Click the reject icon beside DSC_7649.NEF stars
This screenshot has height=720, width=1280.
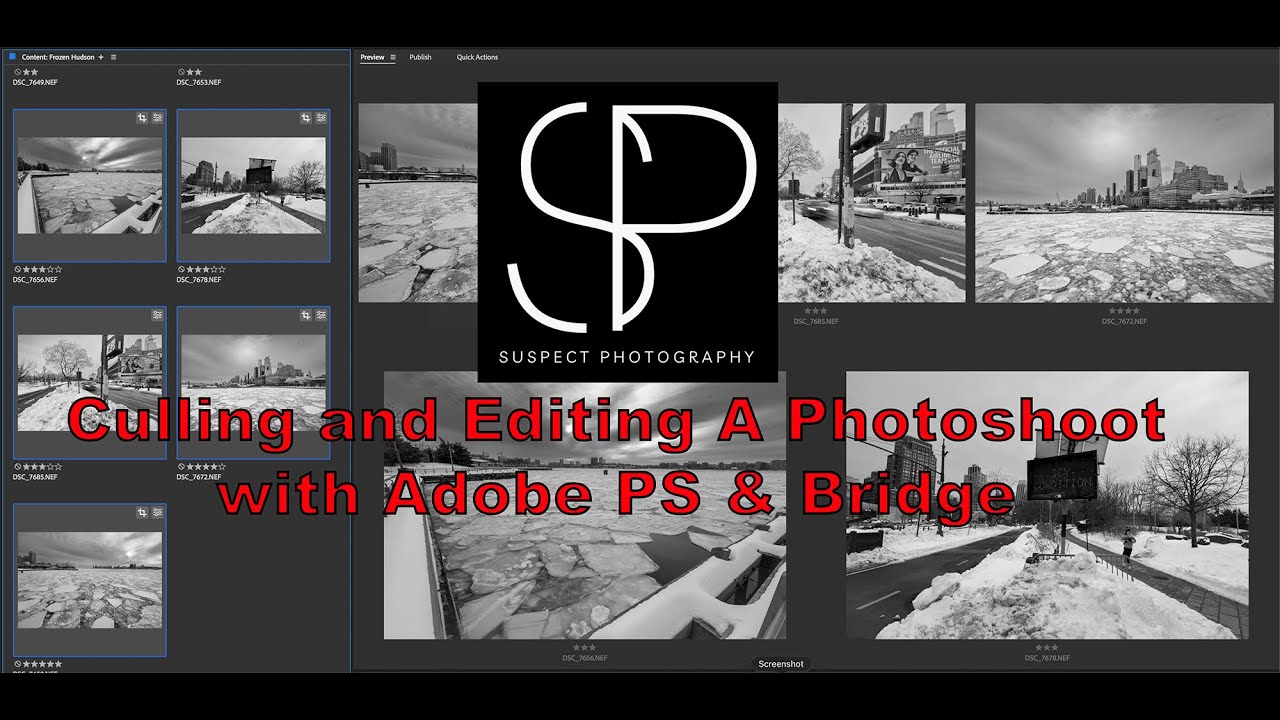coord(16,72)
